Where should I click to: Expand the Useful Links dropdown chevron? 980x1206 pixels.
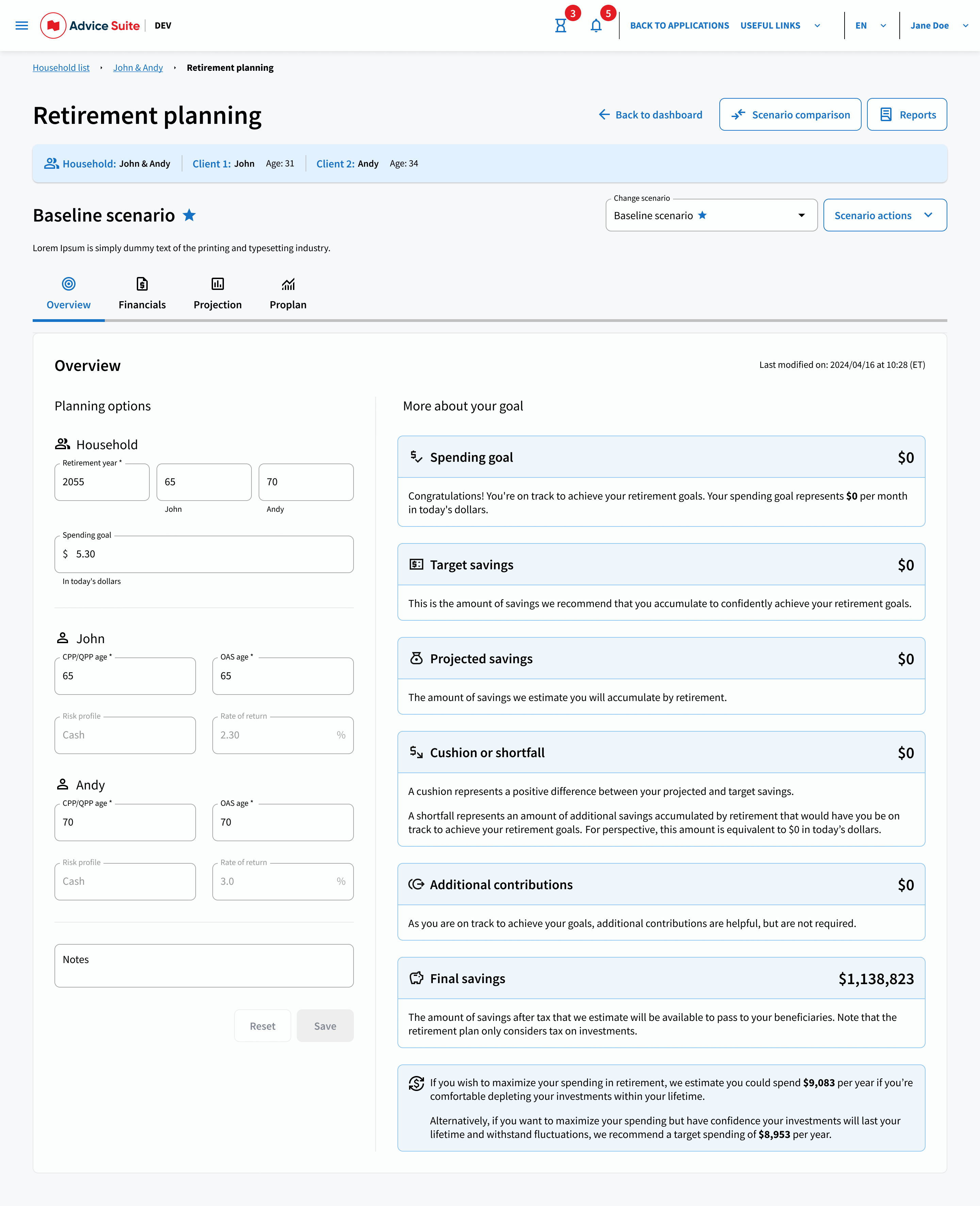pyautogui.click(x=817, y=26)
